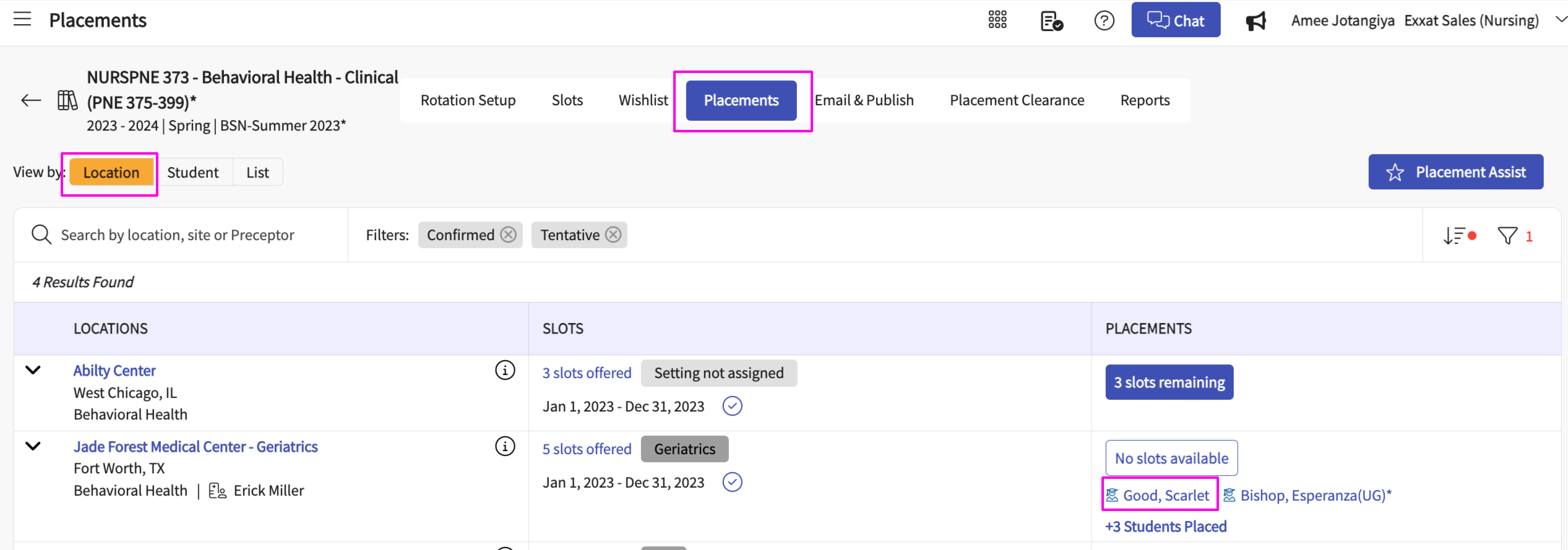Remove the Confirmed filter chip
1568x550 pixels.
[x=509, y=235]
